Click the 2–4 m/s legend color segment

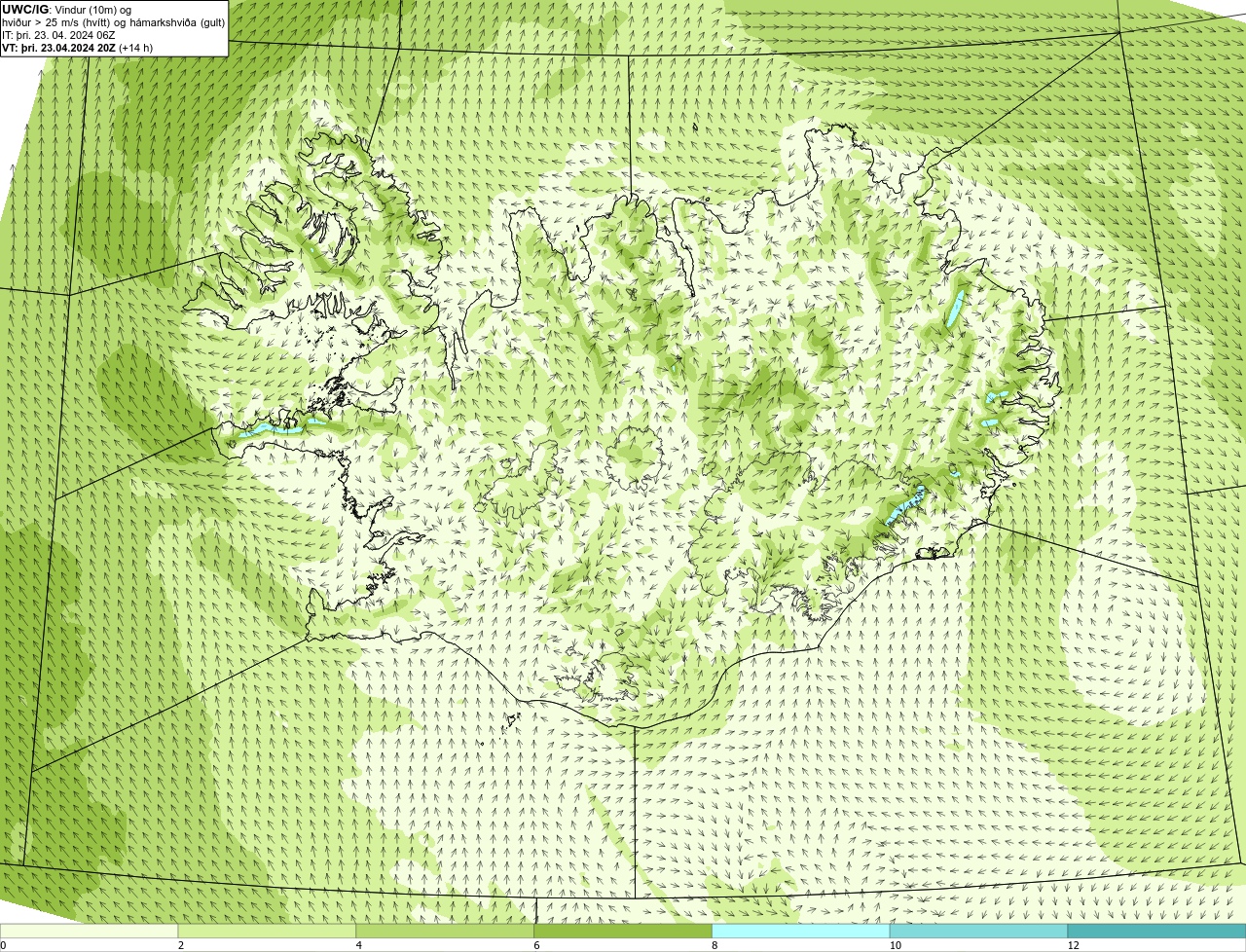267,932
